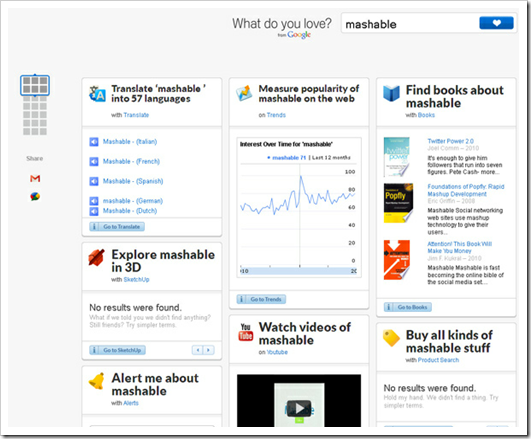531x439 pixels.
Task: Play audio for Mashable Dutch translation
Action: 94,211
